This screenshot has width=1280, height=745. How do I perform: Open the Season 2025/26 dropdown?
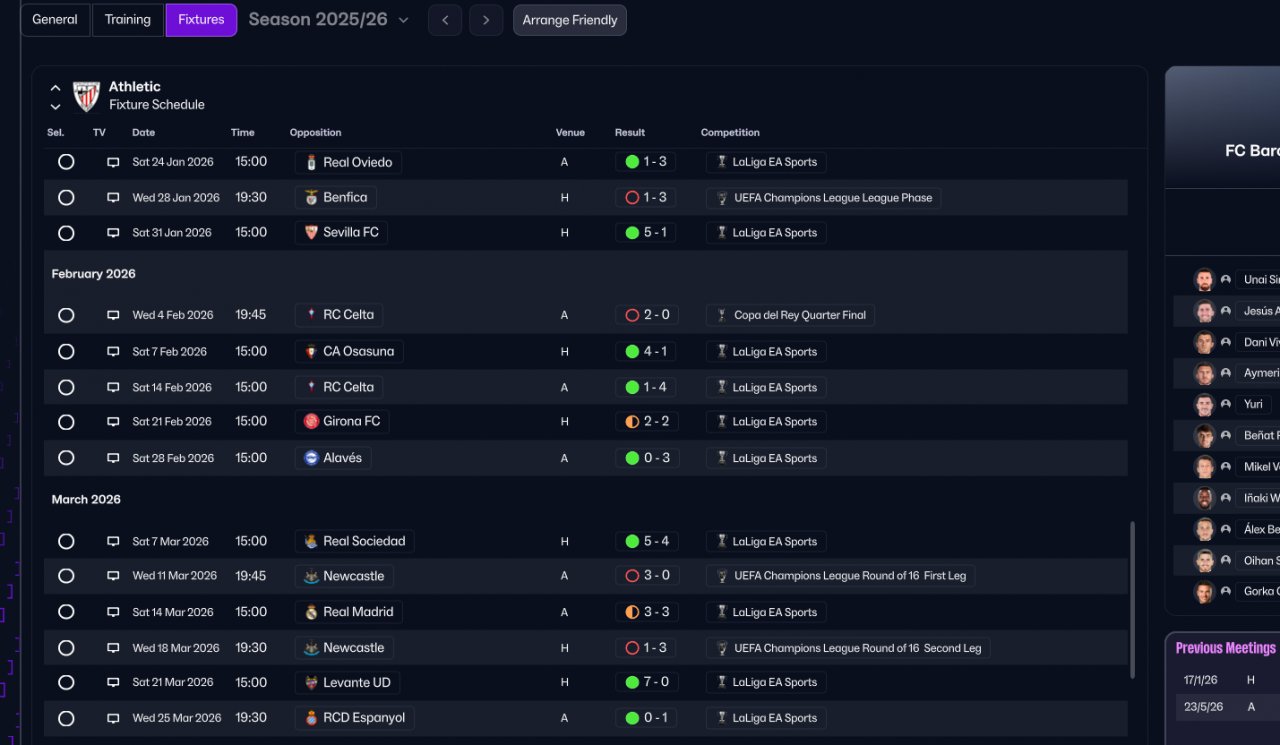click(403, 20)
